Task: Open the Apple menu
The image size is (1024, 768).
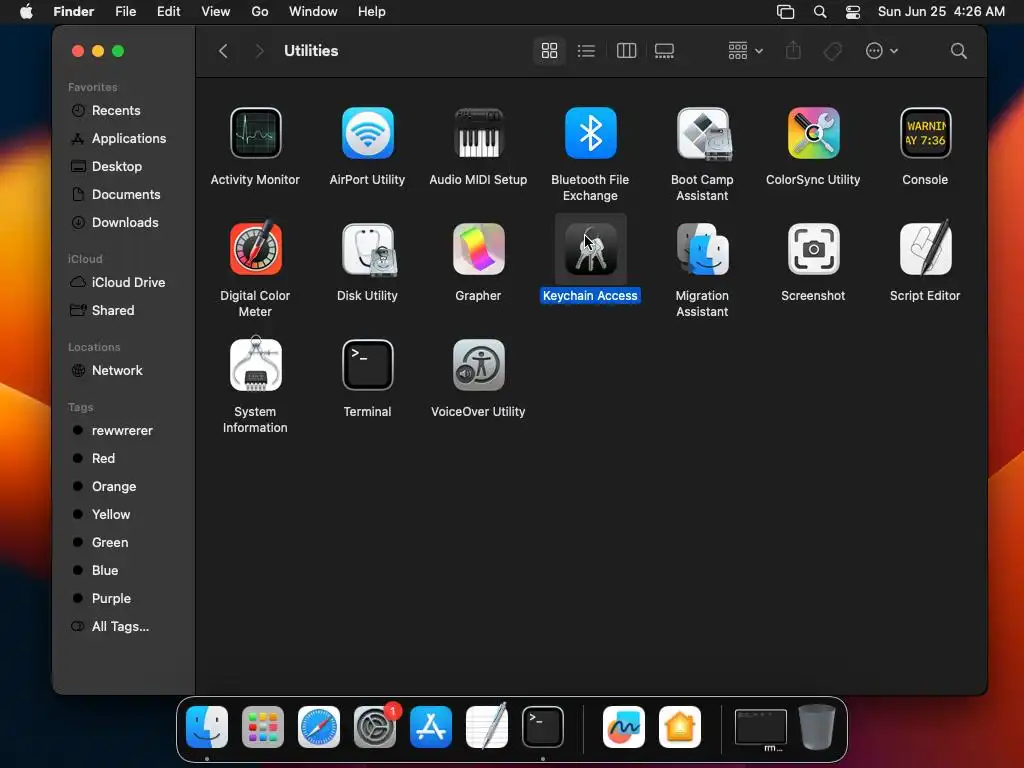Action: 26,12
